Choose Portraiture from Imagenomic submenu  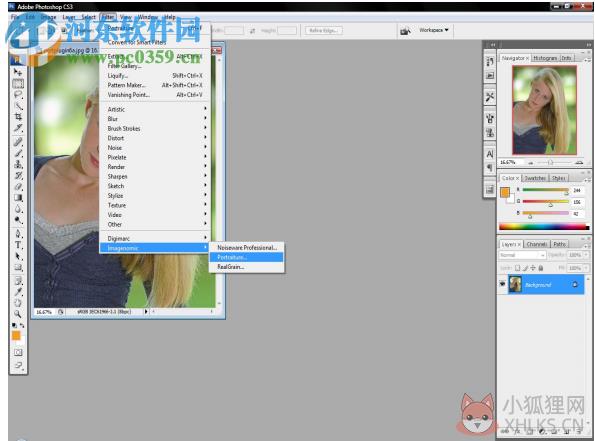[246, 257]
